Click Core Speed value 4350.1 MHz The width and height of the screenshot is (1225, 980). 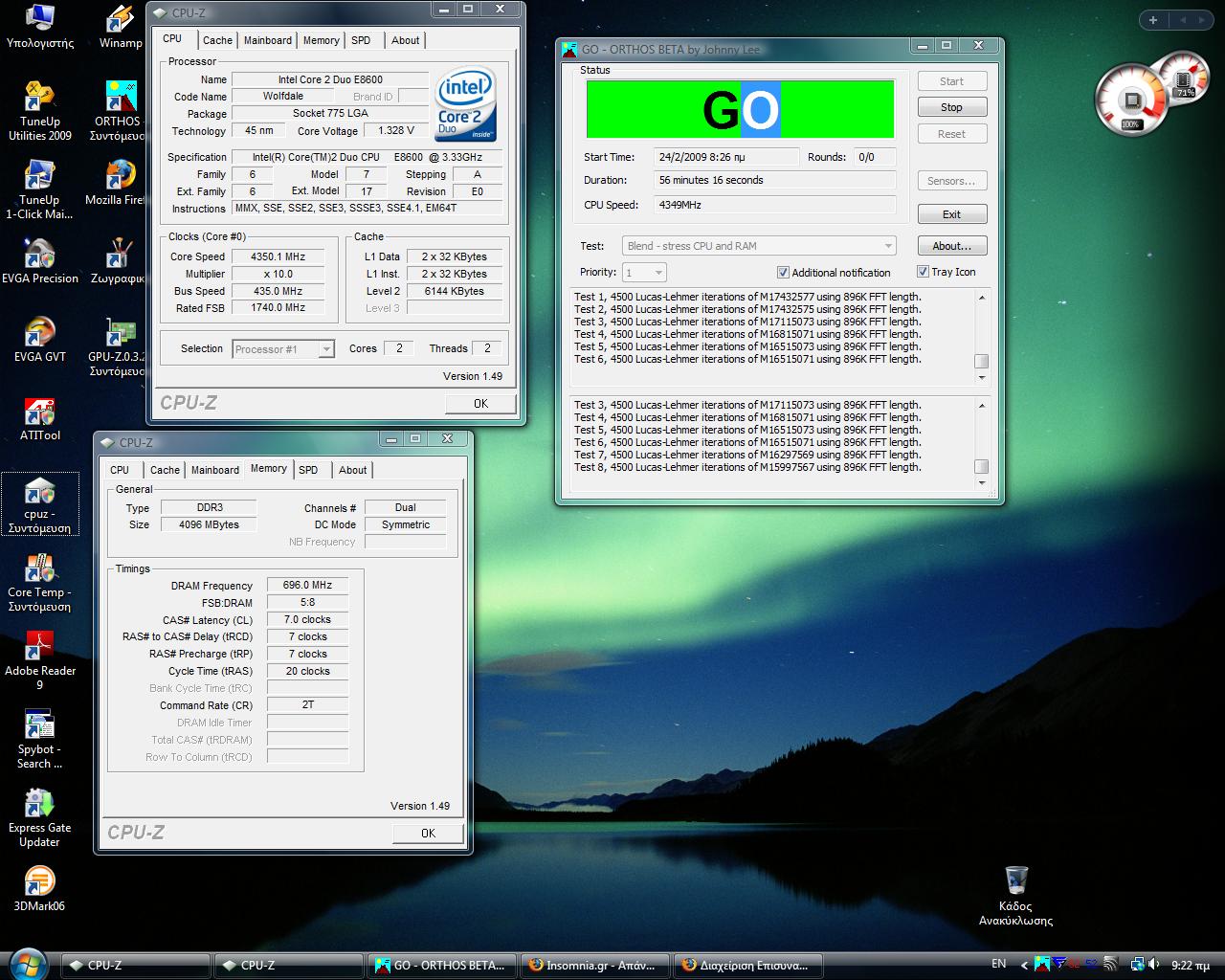(x=278, y=256)
